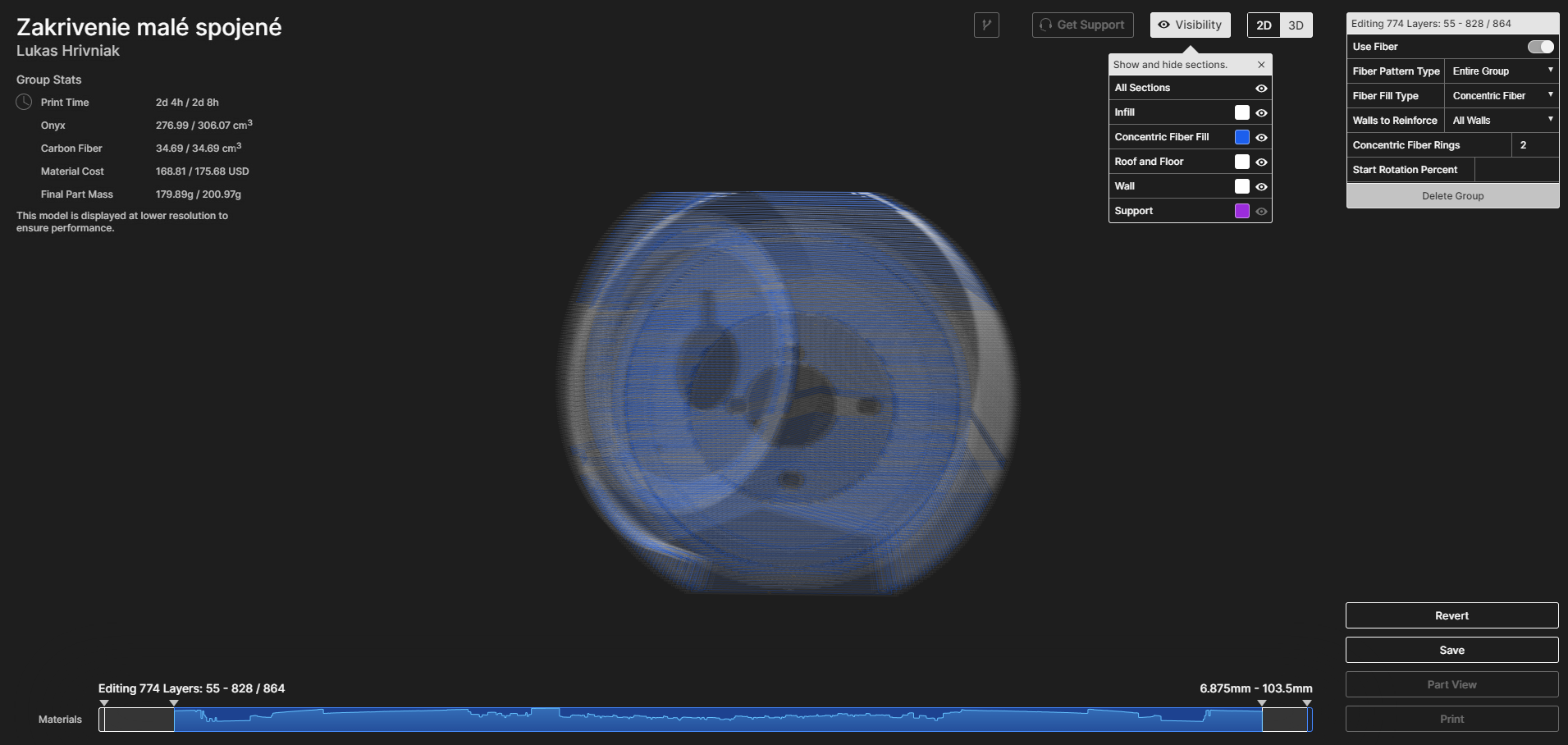Click the blue Concentric Fiber Fill color swatch
Viewport: 1568px width, 745px height.
(1241, 137)
